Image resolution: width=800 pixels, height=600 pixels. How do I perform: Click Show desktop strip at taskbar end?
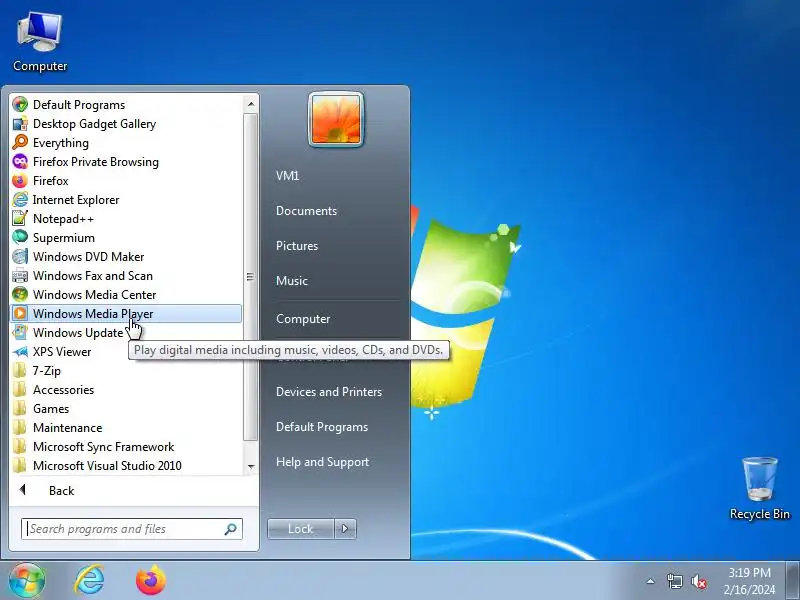pos(793,581)
